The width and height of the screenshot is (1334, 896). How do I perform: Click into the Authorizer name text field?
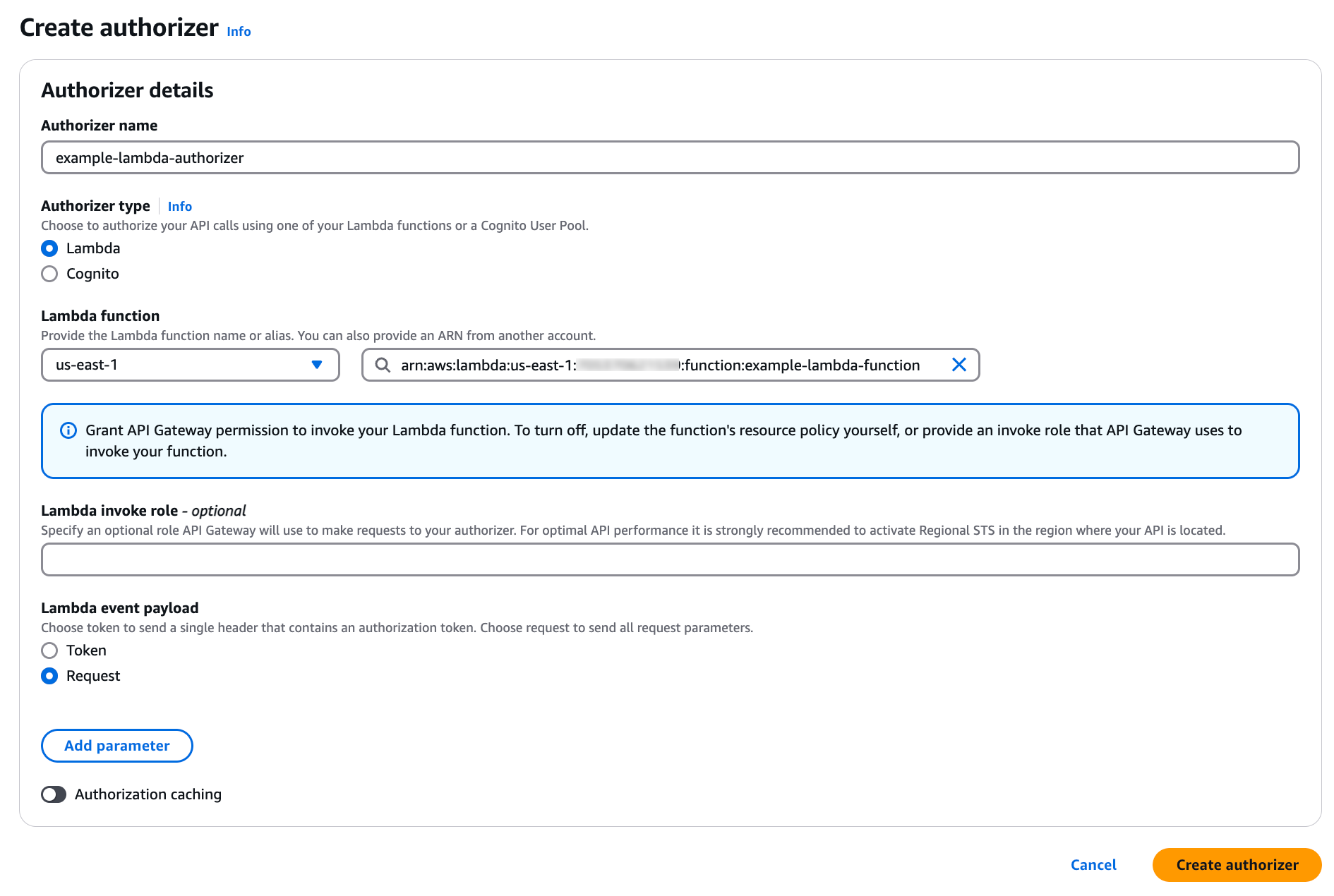(669, 157)
